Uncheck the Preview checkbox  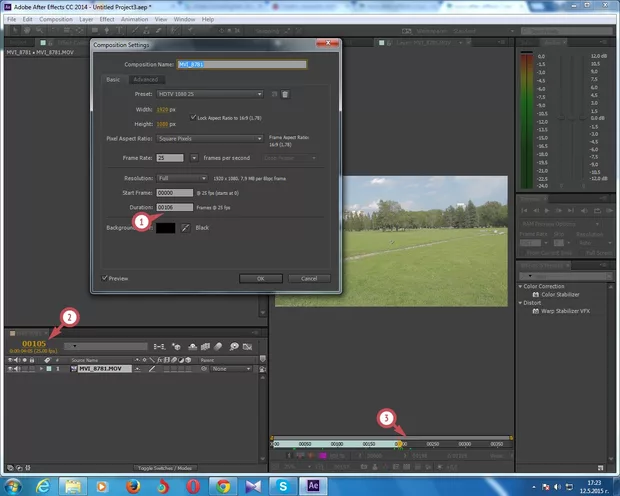[104, 278]
